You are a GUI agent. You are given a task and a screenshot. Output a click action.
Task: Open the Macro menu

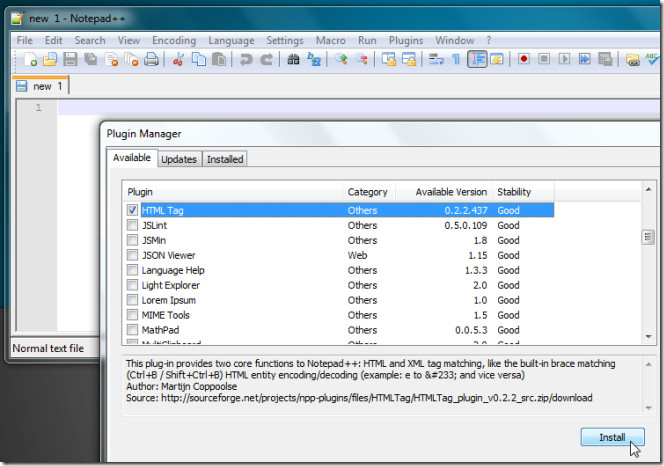[331, 40]
